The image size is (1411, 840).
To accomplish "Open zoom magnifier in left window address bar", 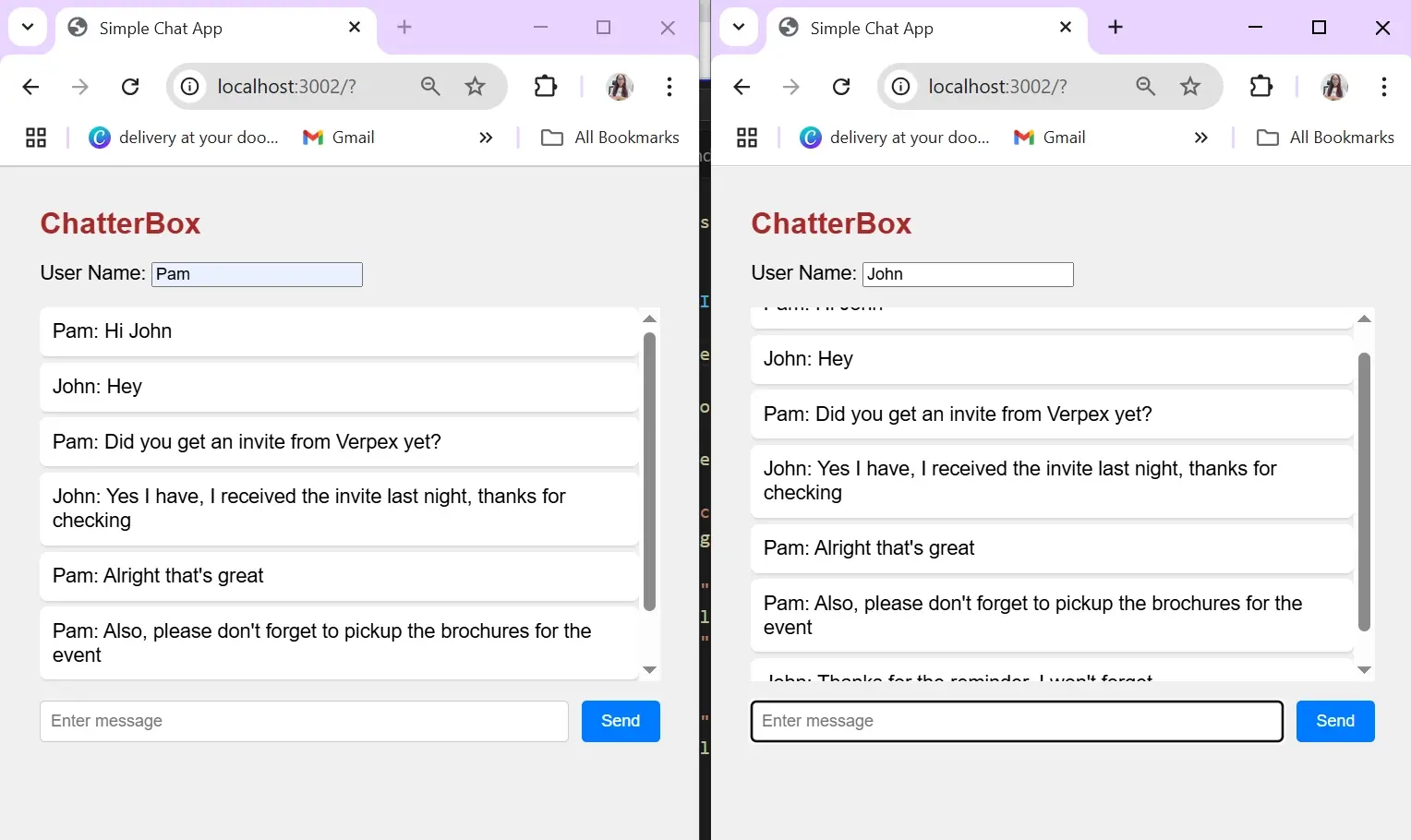I will 430,87.
